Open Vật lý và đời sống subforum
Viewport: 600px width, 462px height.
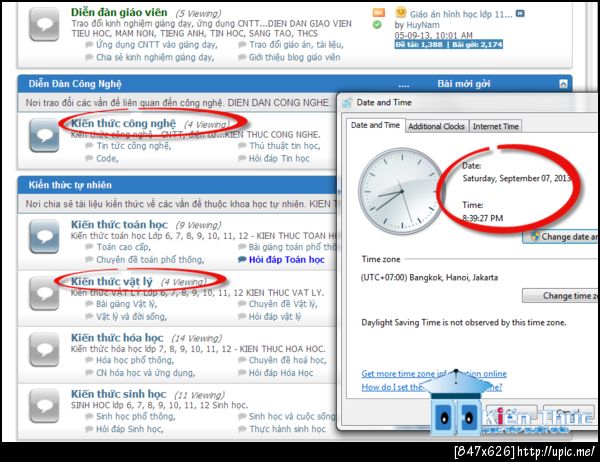(x=131, y=317)
